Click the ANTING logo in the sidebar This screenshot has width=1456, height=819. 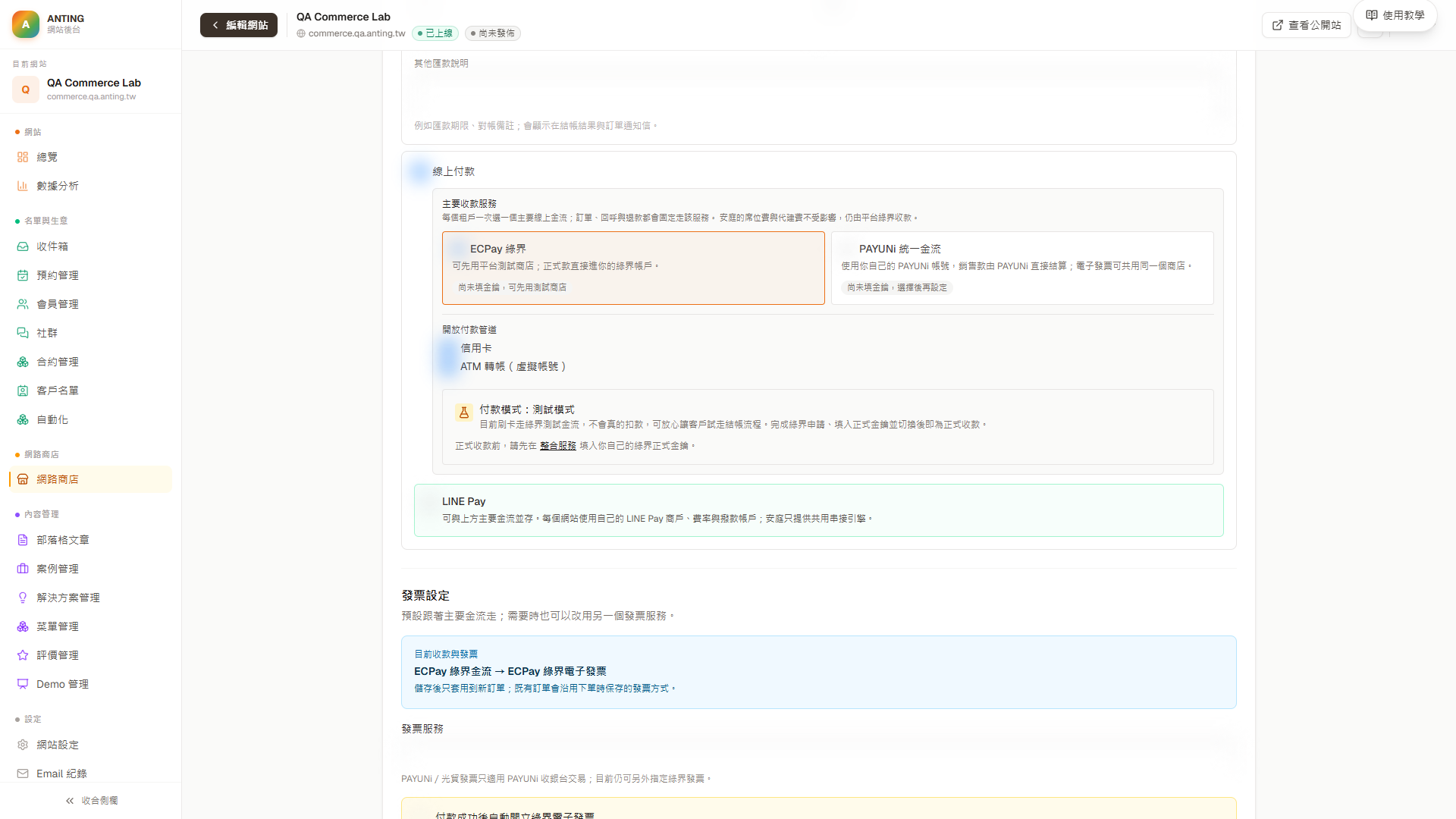[26, 24]
